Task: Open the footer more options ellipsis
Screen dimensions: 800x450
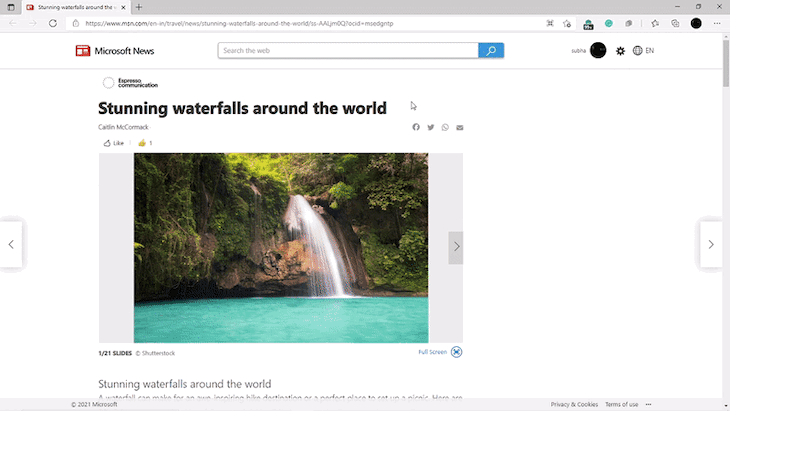Action: pos(648,404)
